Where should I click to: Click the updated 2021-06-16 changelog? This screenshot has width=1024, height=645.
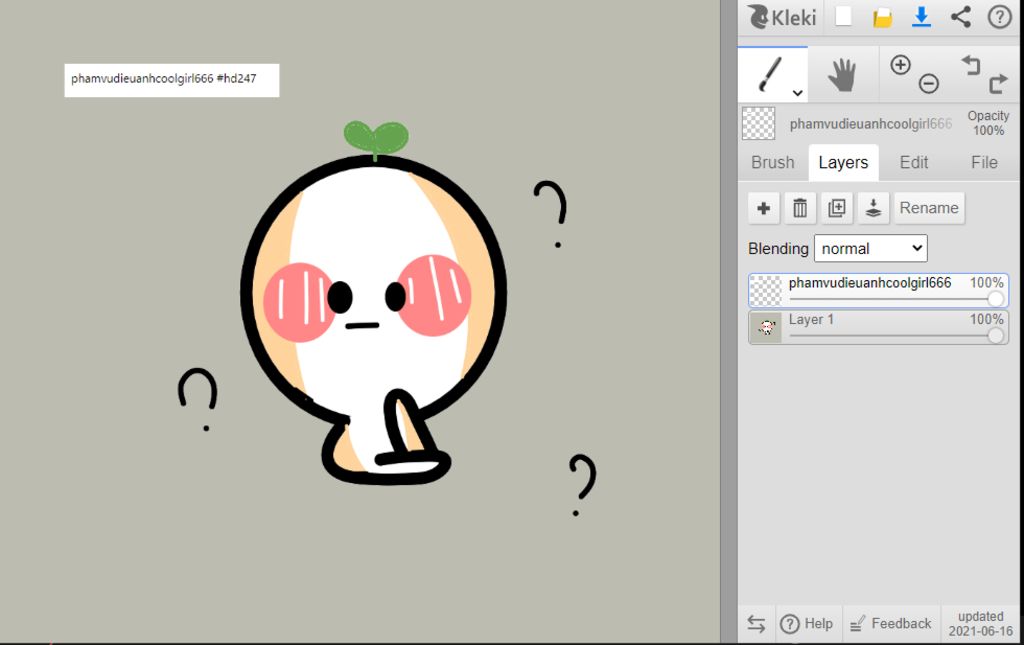tap(981, 624)
